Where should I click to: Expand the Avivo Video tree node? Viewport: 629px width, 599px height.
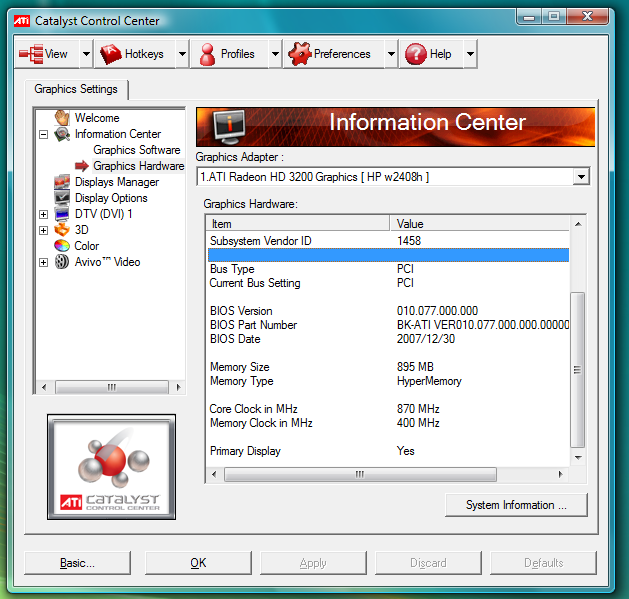(44, 262)
